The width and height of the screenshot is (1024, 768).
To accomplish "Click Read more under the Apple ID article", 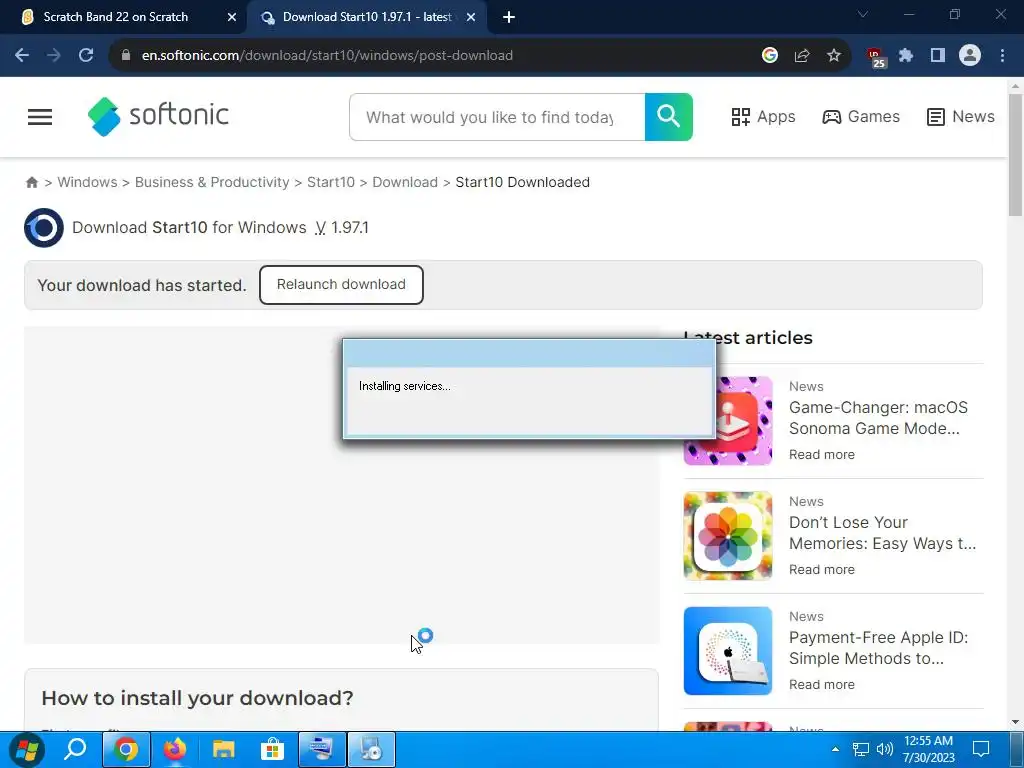I will [x=822, y=684].
